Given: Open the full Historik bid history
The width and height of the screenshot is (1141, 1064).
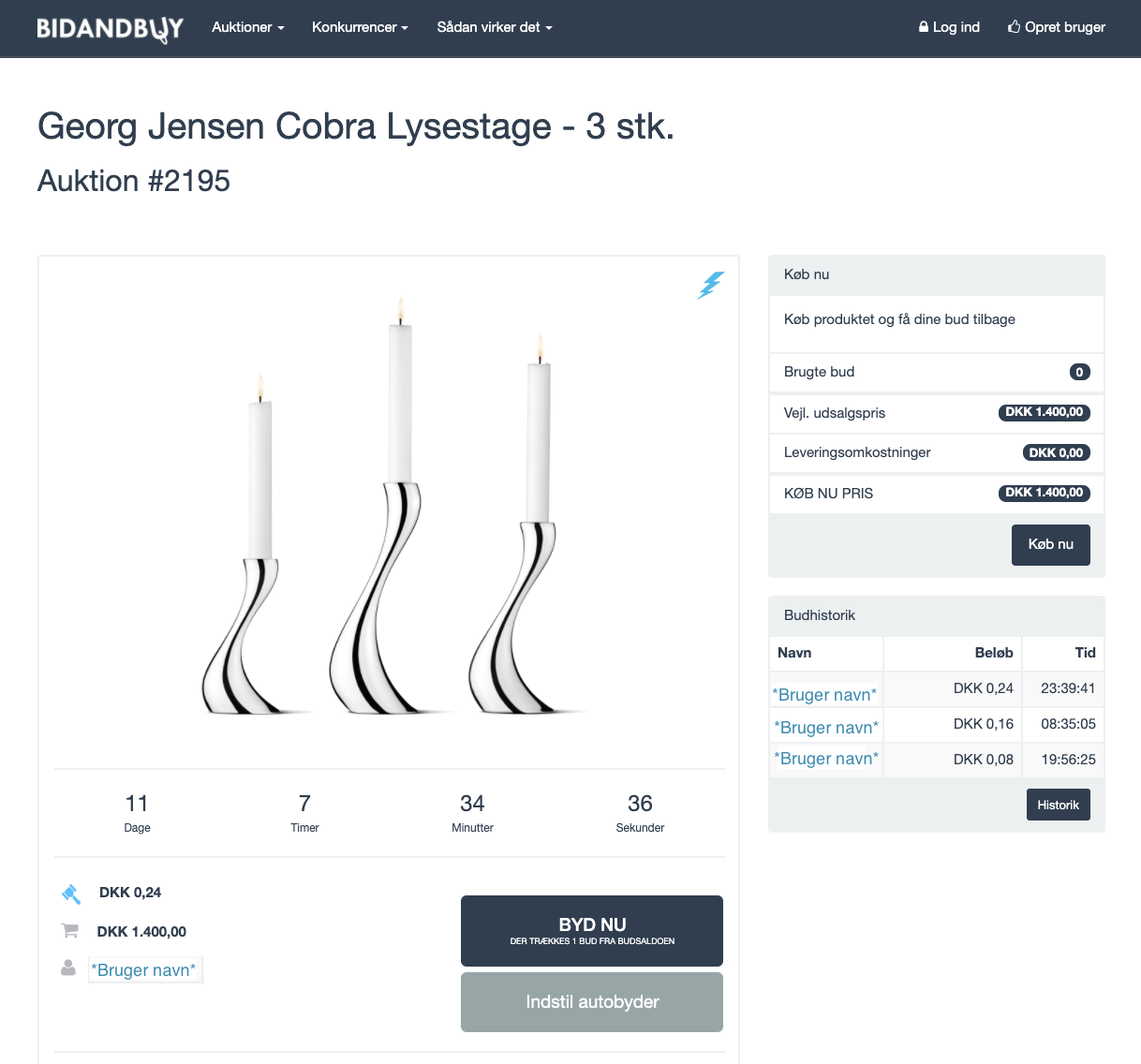Looking at the screenshot, I should (1058, 805).
